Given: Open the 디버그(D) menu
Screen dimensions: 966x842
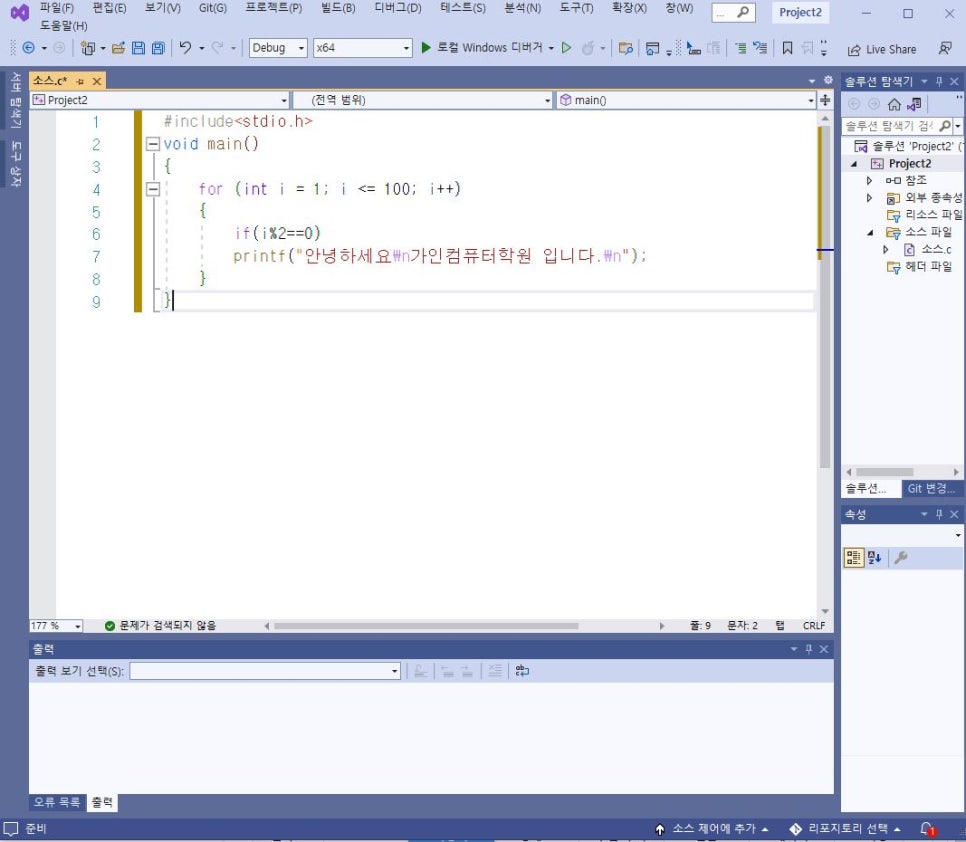Looking at the screenshot, I should 397,8.
